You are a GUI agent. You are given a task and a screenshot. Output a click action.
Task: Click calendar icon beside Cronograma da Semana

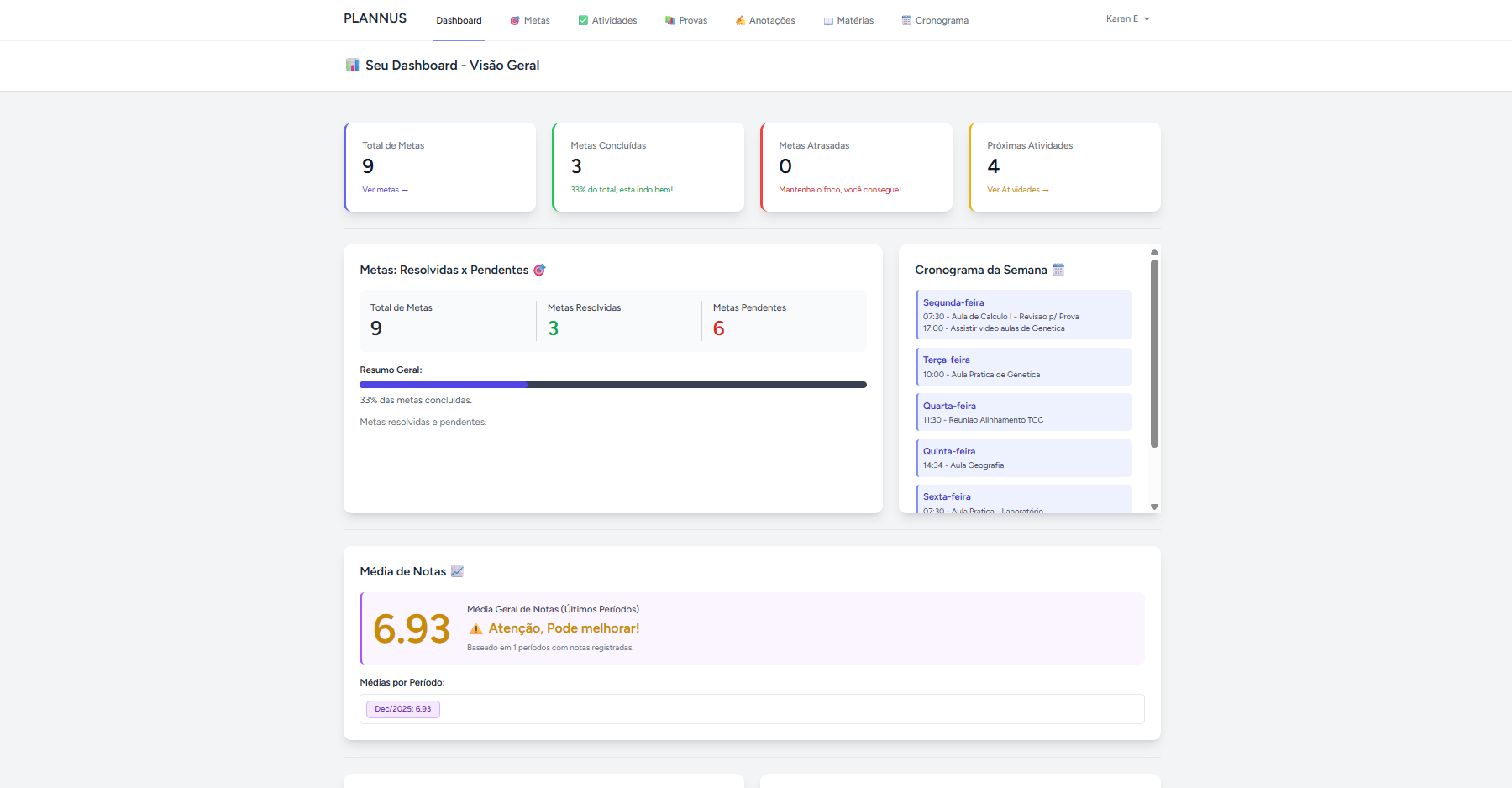tap(1058, 270)
